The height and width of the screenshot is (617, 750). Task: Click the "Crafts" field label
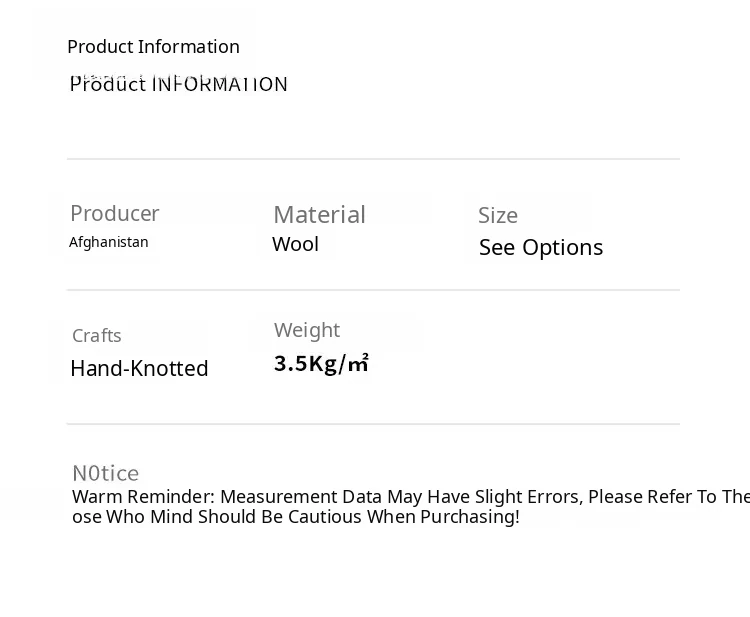96,336
